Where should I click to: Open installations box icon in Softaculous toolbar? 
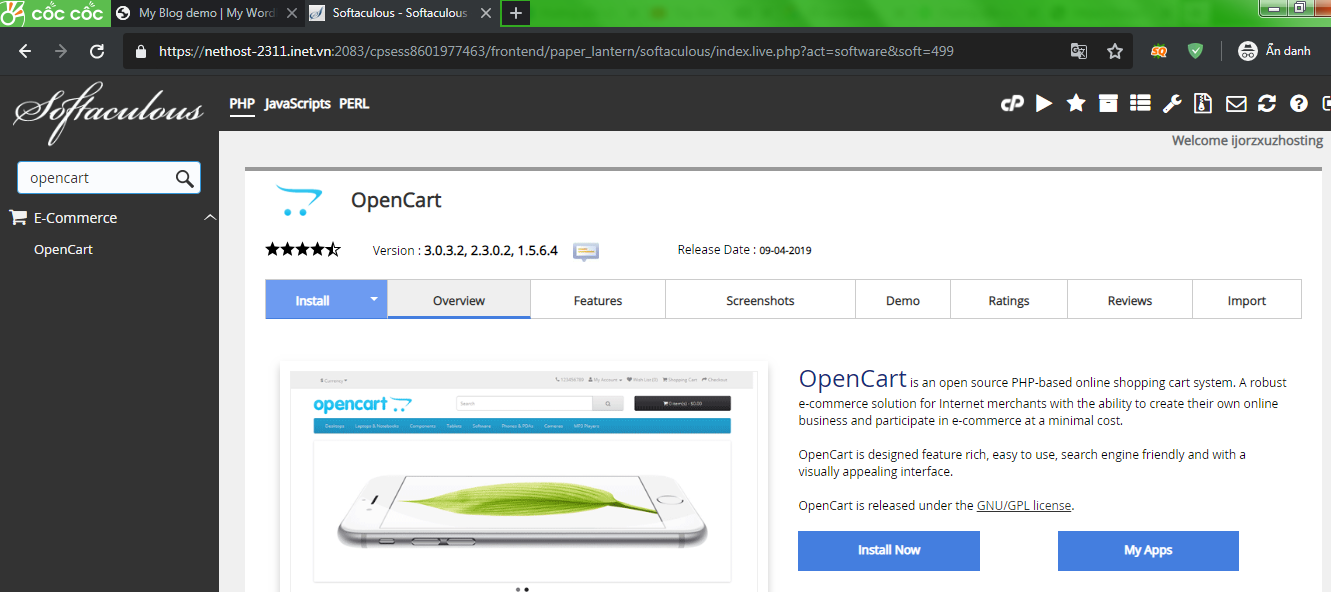click(1108, 103)
